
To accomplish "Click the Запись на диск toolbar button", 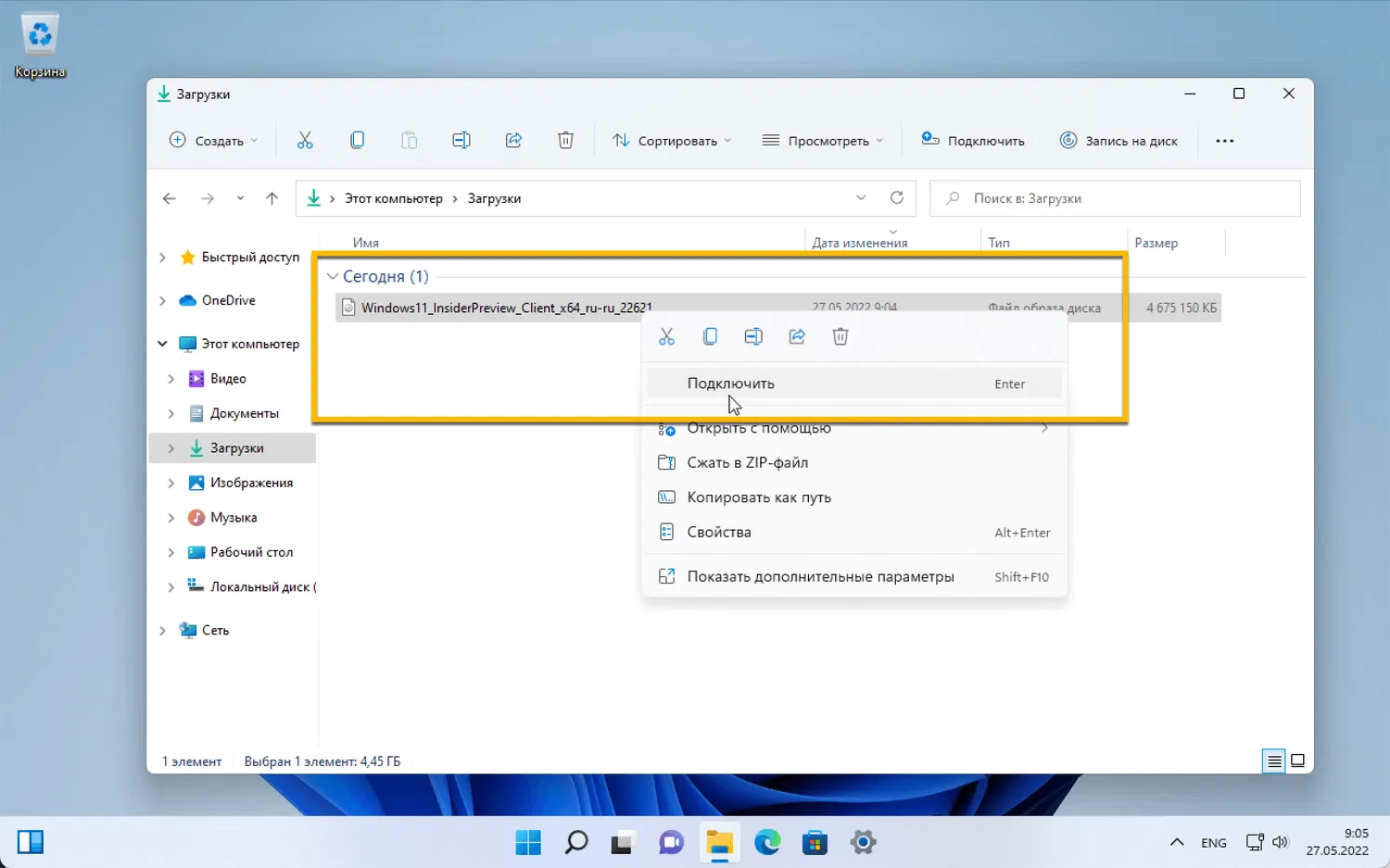I will click(x=1118, y=141).
